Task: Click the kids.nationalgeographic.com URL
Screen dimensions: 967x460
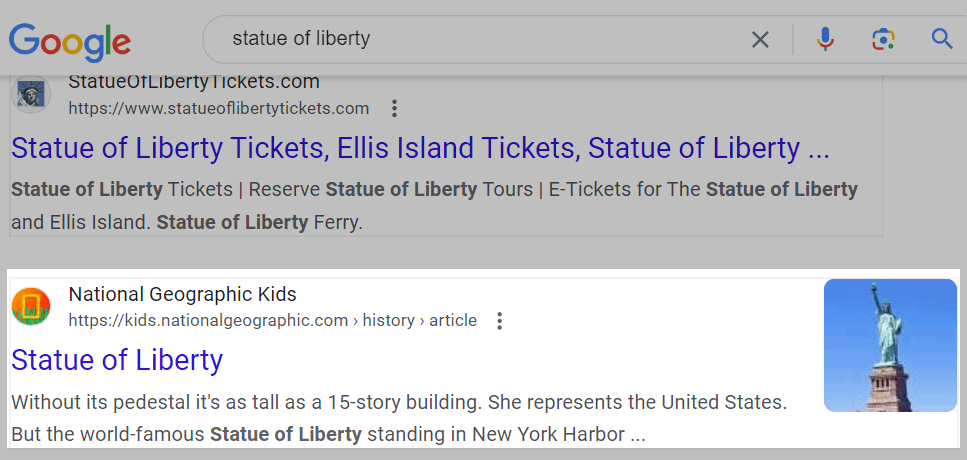Action: coord(208,321)
